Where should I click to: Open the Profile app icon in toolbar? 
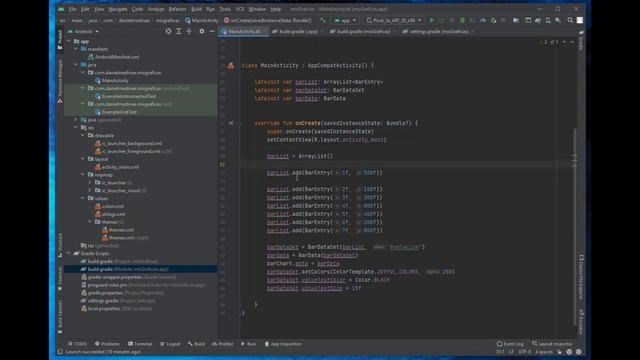(x=483, y=20)
